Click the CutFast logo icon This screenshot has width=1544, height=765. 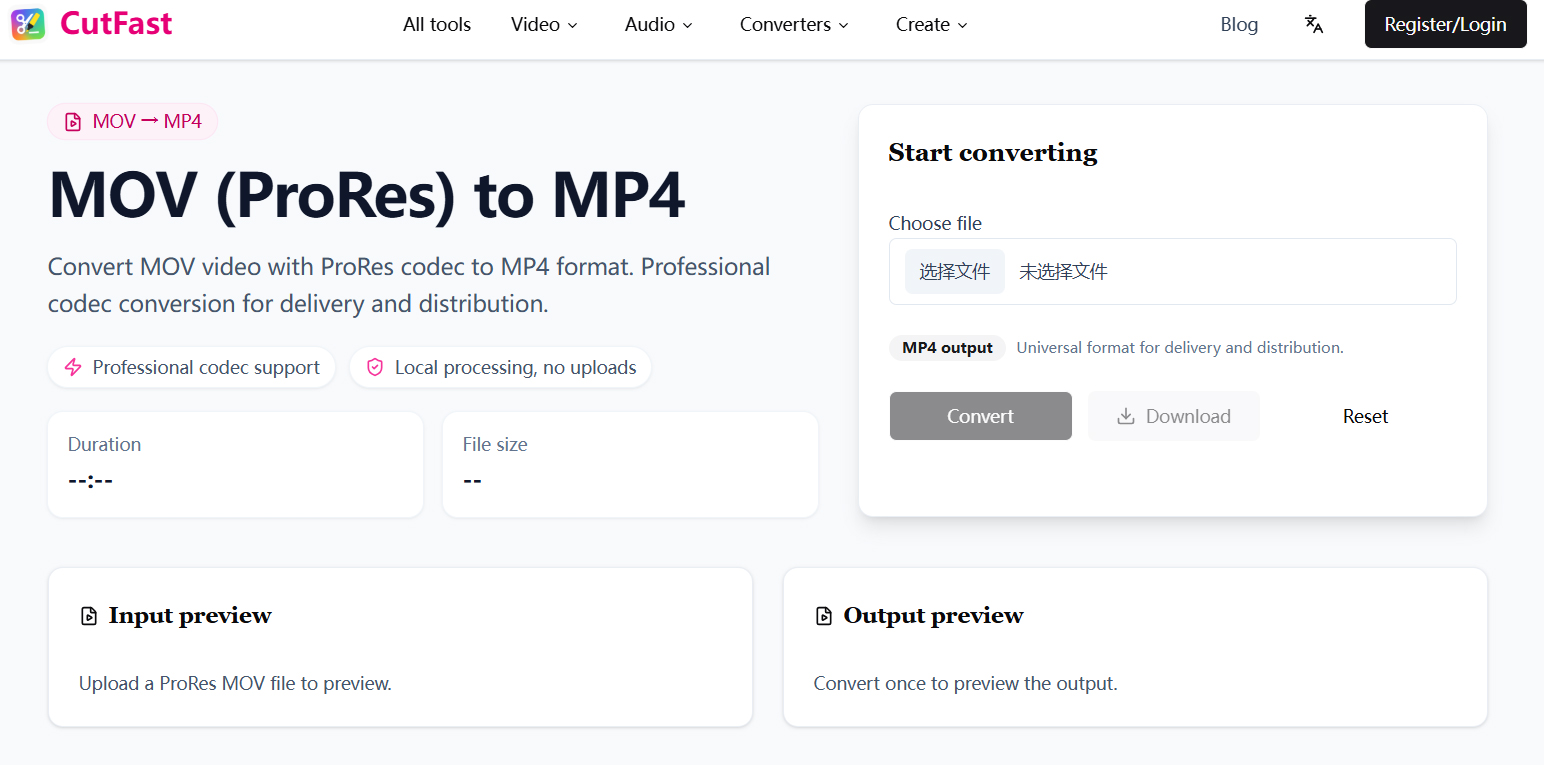tap(27, 24)
